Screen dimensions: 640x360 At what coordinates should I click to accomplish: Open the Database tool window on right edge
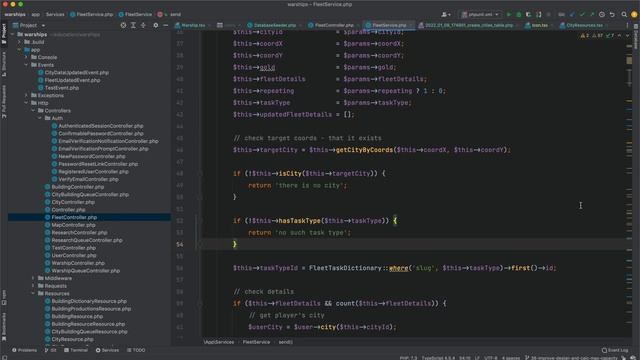pyautogui.click(x=636, y=36)
